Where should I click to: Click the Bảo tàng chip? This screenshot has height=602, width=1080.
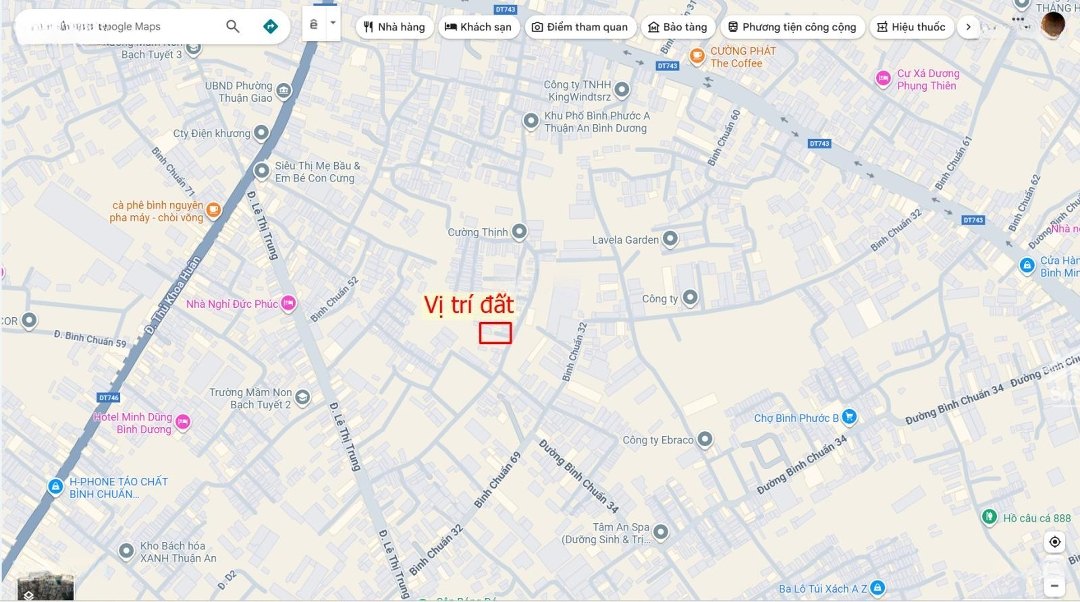678,27
